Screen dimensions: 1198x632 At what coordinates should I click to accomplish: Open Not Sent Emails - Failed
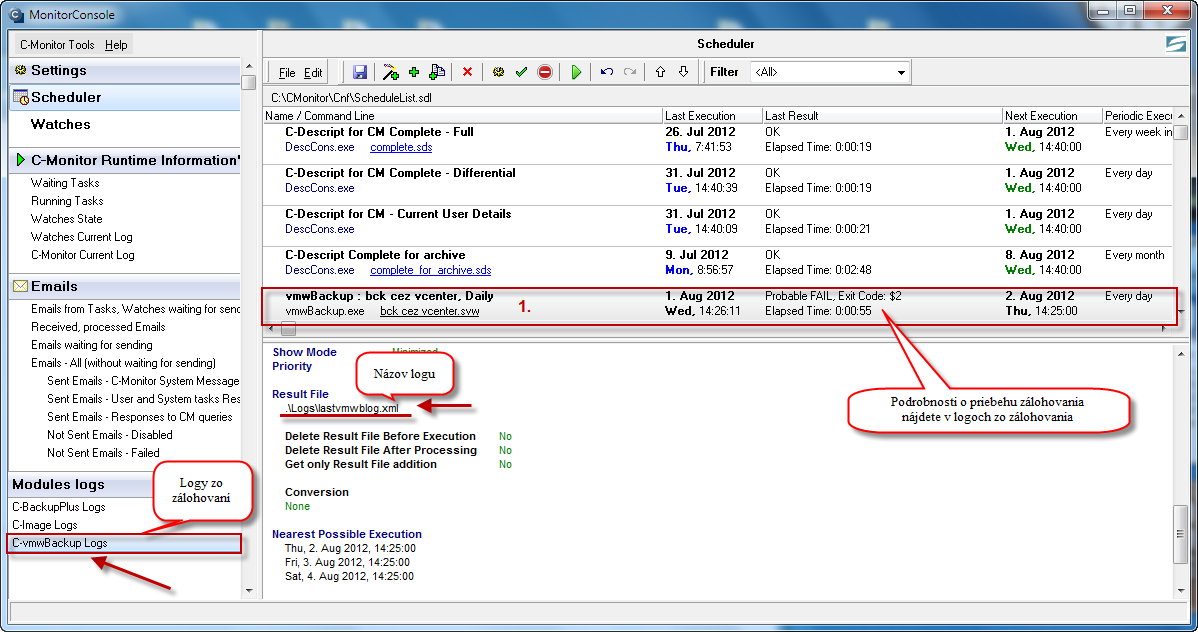point(103,452)
